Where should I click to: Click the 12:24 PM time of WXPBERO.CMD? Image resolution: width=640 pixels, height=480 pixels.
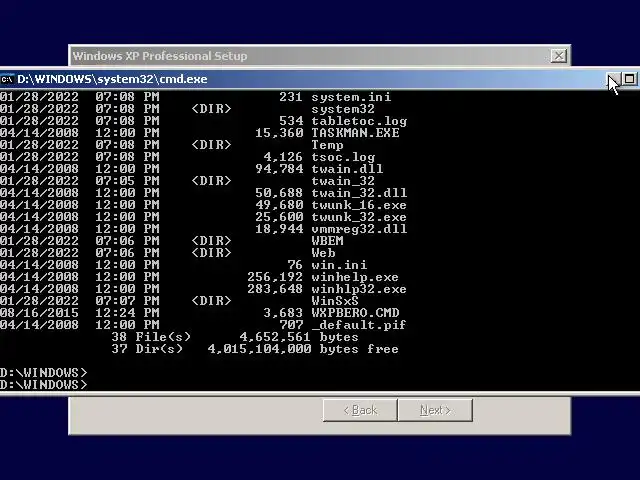127,313
